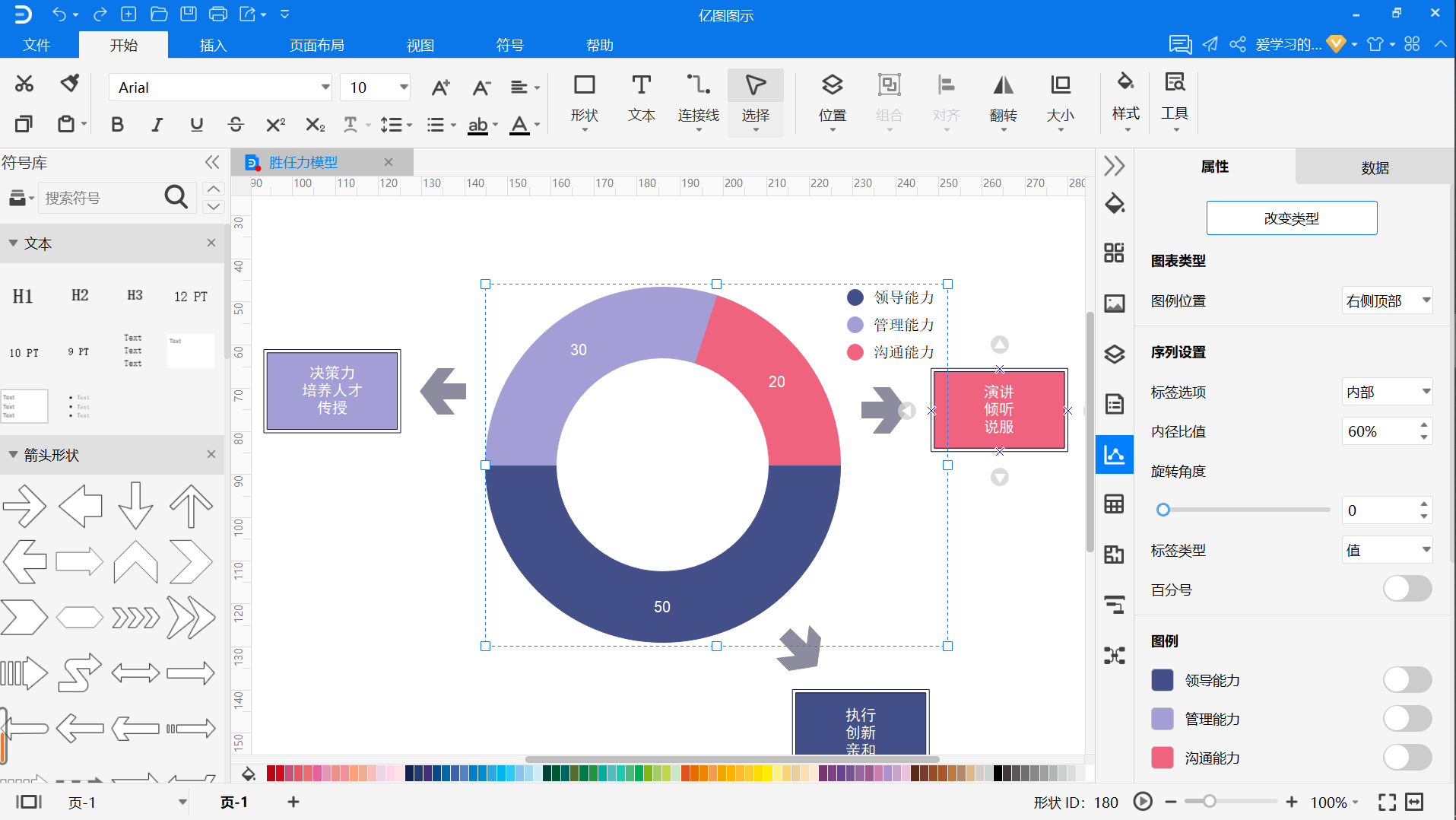Toggle Italic formatting

coord(157,124)
